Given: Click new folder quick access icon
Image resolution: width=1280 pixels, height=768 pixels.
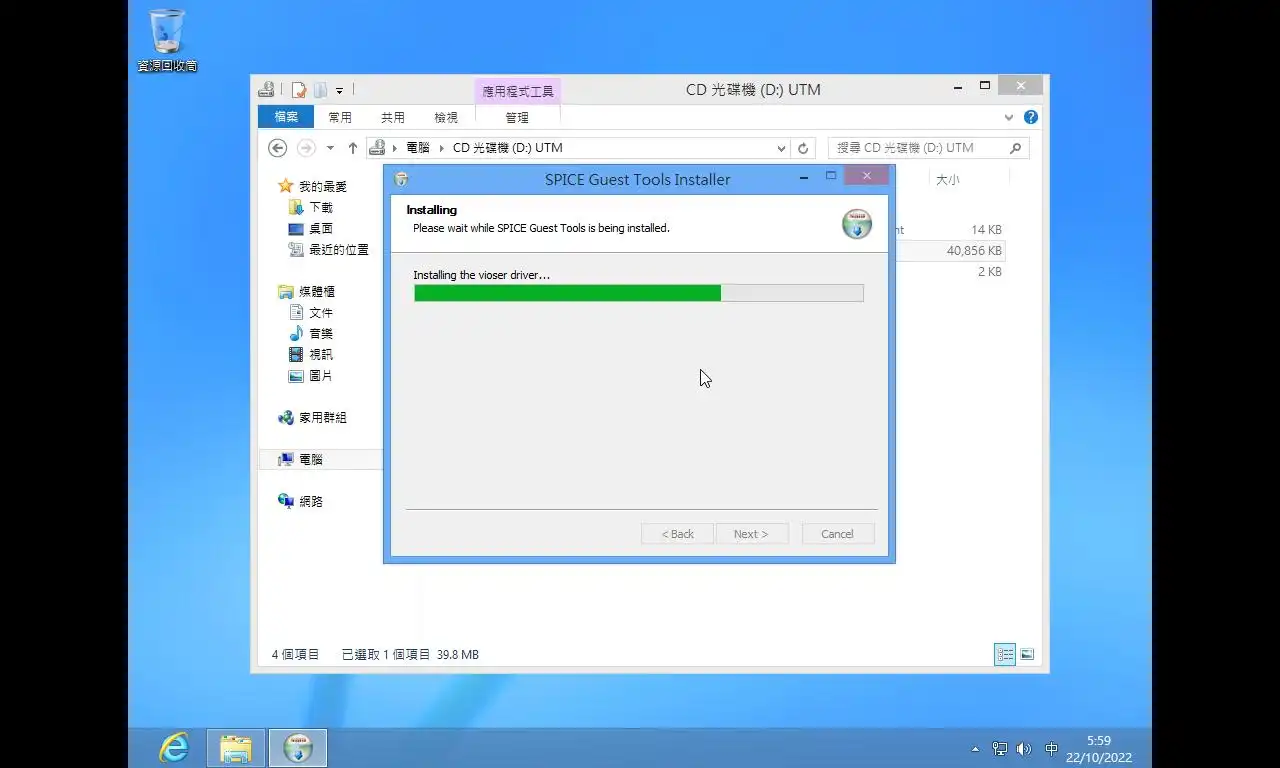Looking at the screenshot, I should tap(320, 90).
